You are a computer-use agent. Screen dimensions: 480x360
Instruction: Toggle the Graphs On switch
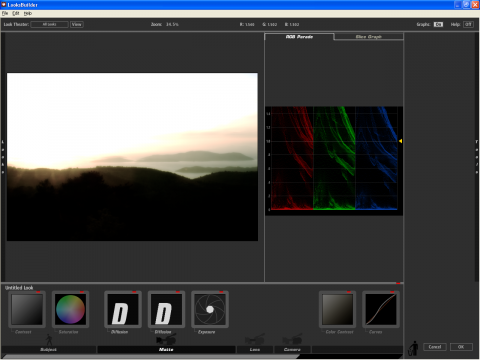click(x=438, y=24)
